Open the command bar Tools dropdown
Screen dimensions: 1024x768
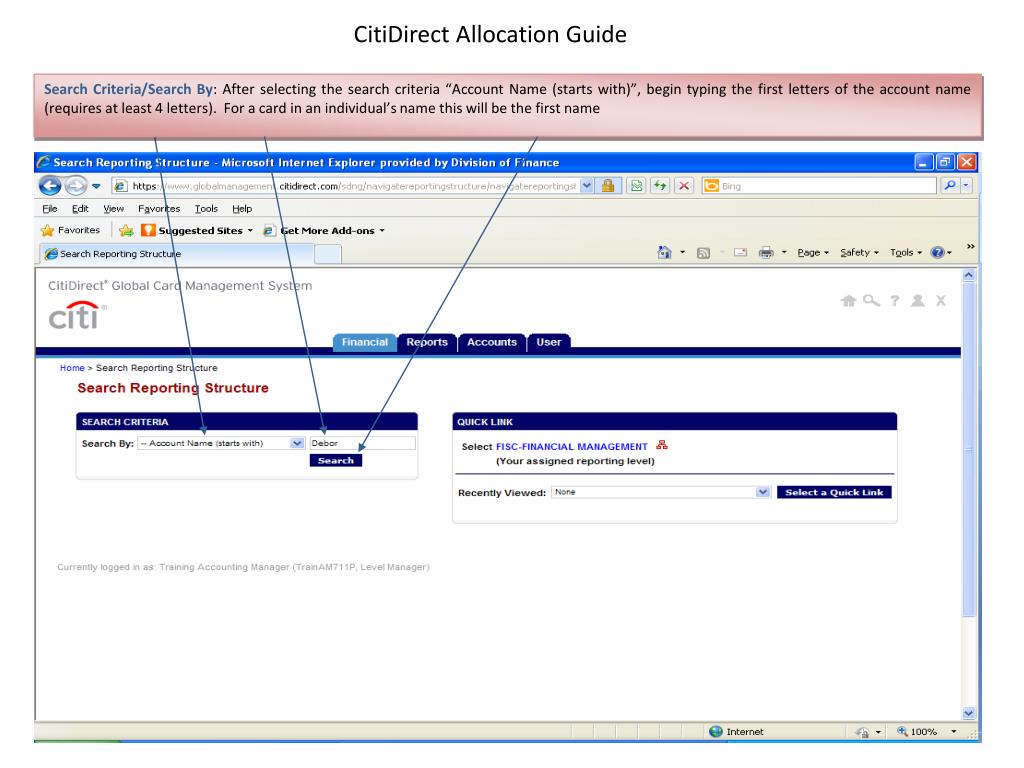click(906, 253)
